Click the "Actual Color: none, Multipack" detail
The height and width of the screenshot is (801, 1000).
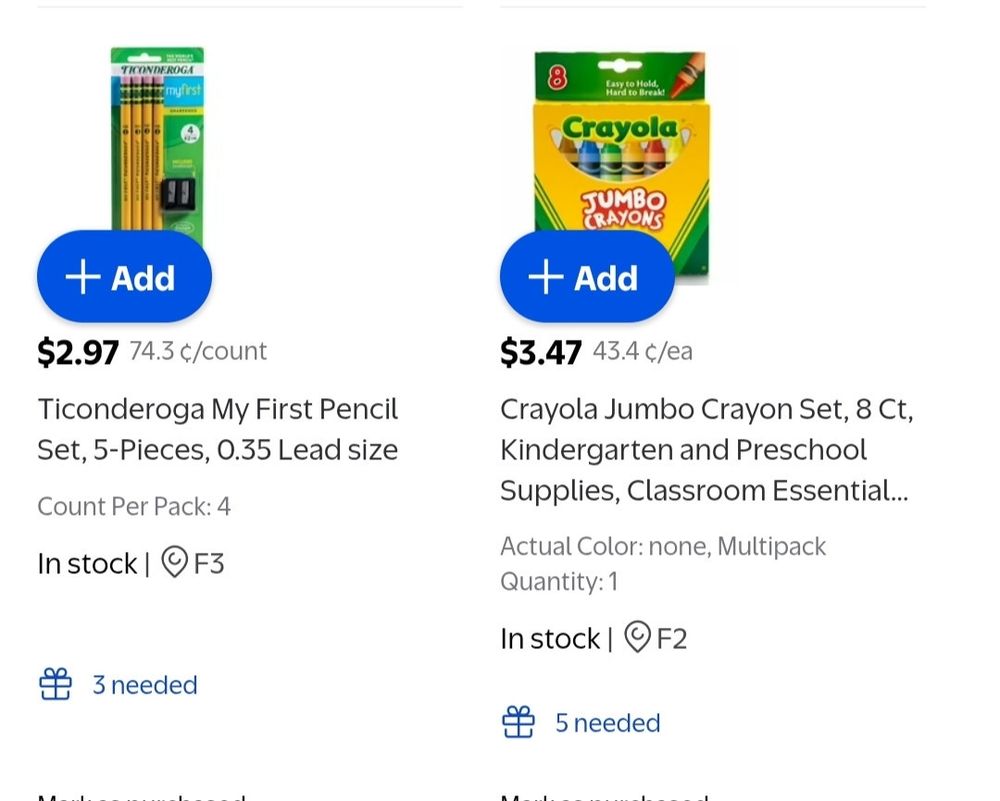tap(663, 546)
